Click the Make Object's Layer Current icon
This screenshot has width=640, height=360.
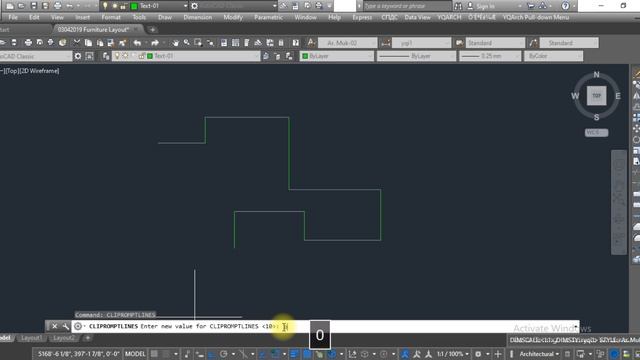coord(266,56)
